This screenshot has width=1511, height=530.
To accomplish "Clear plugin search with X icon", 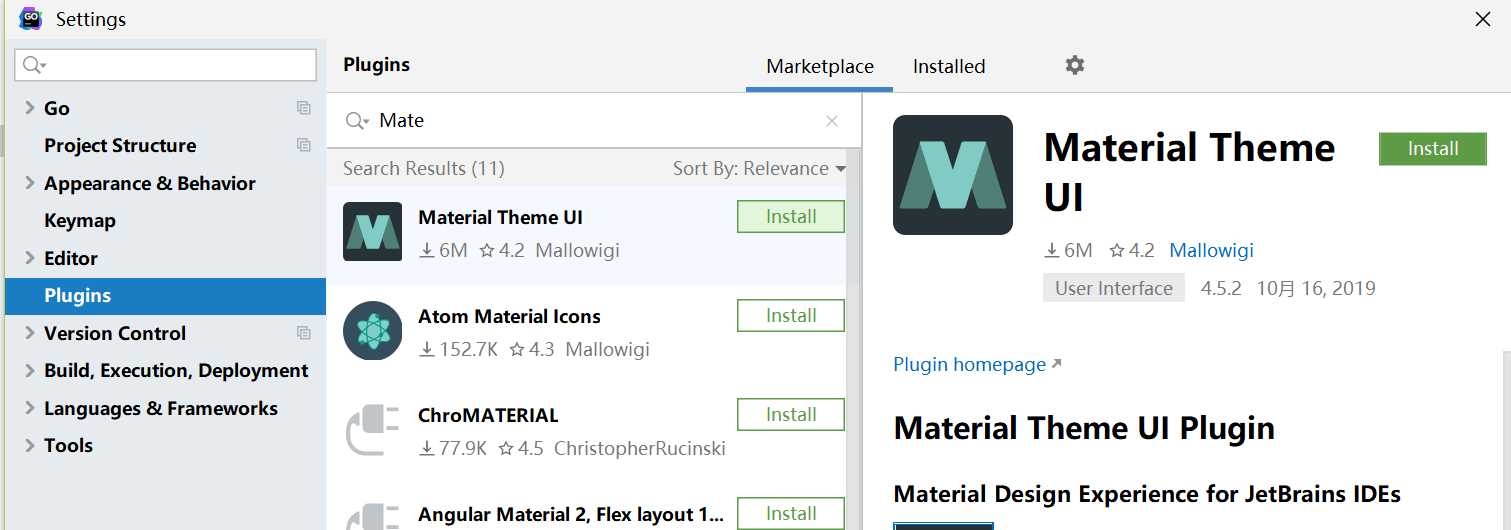I will (x=832, y=121).
